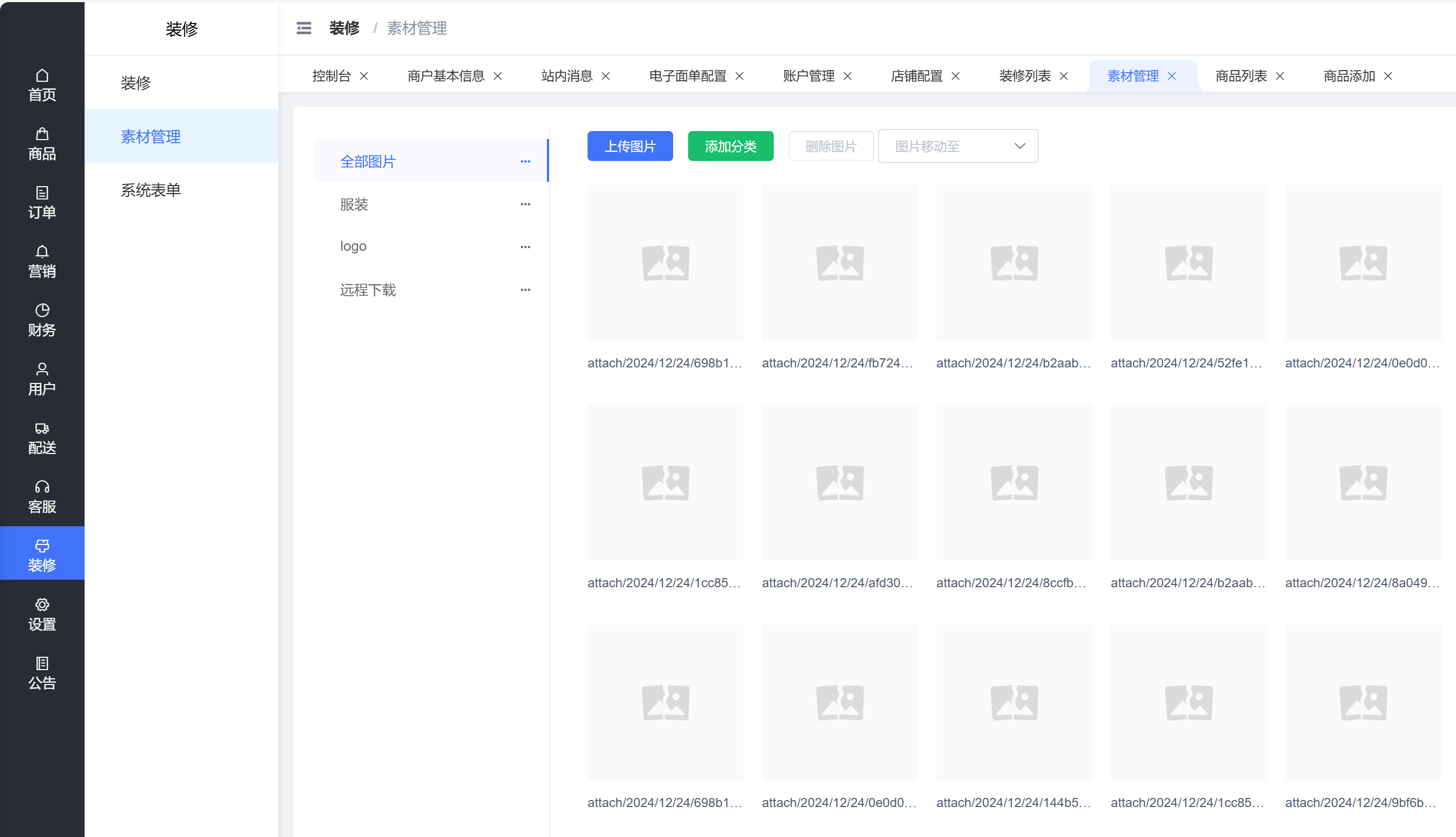Image resolution: width=1456 pixels, height=837 pixels.
Task: Select thumbnail above attach/2024/12/24/fb724…
Action: click(840, 263)
